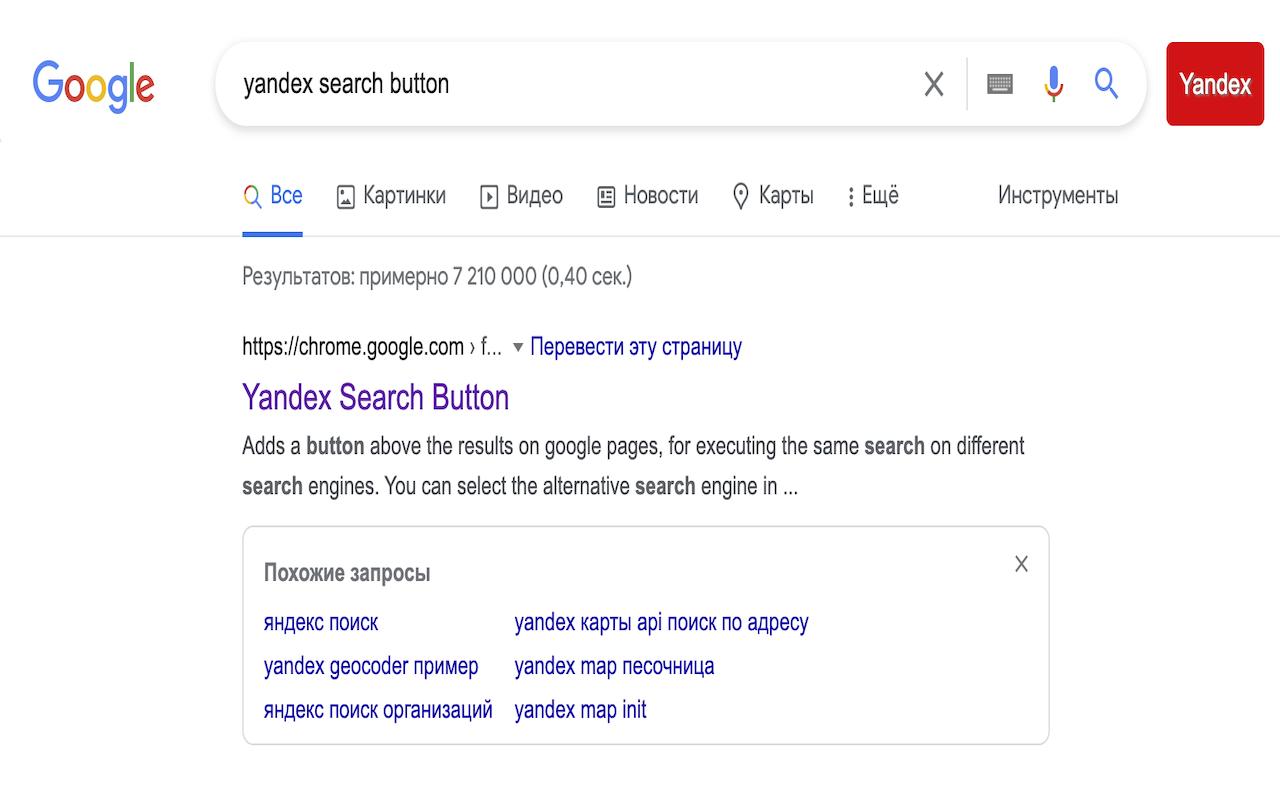Screen dimensions: 1280x800
Task: Click related query 'yandex map init'
Action: point(580,711)
